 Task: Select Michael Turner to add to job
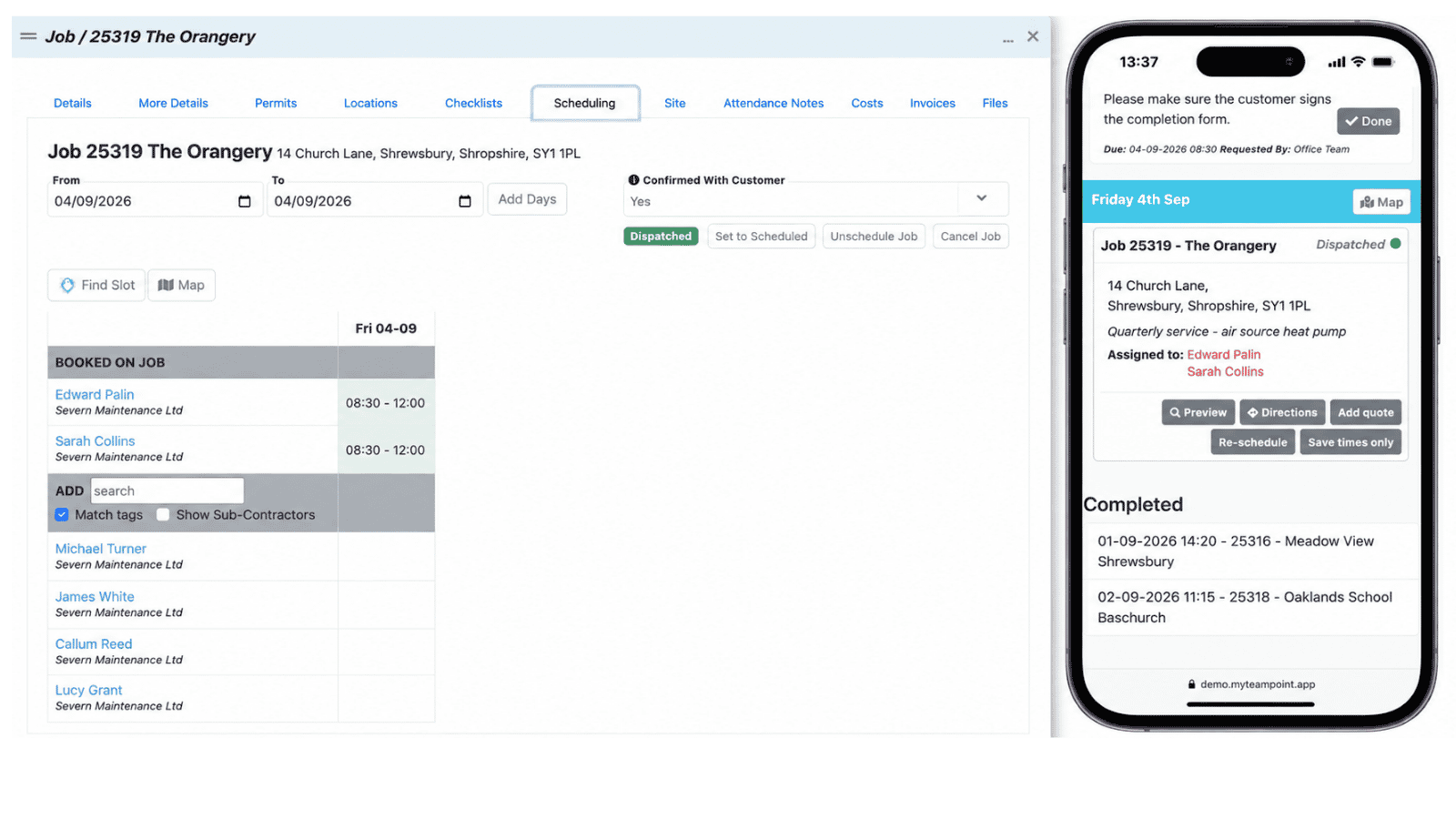click(100, 549)
